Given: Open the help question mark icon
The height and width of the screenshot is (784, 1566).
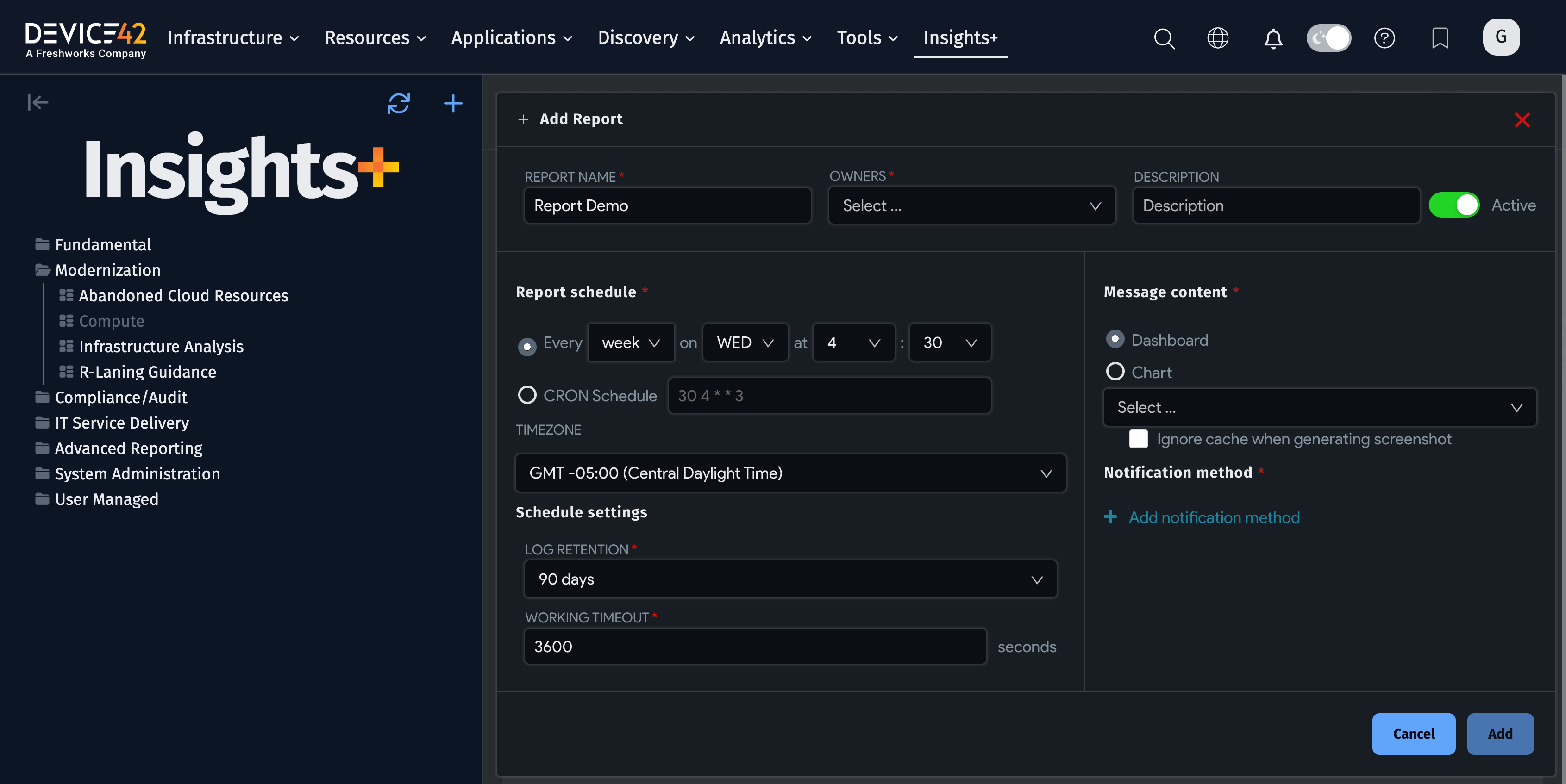Looking at the screenshot, I should 1385,37.
